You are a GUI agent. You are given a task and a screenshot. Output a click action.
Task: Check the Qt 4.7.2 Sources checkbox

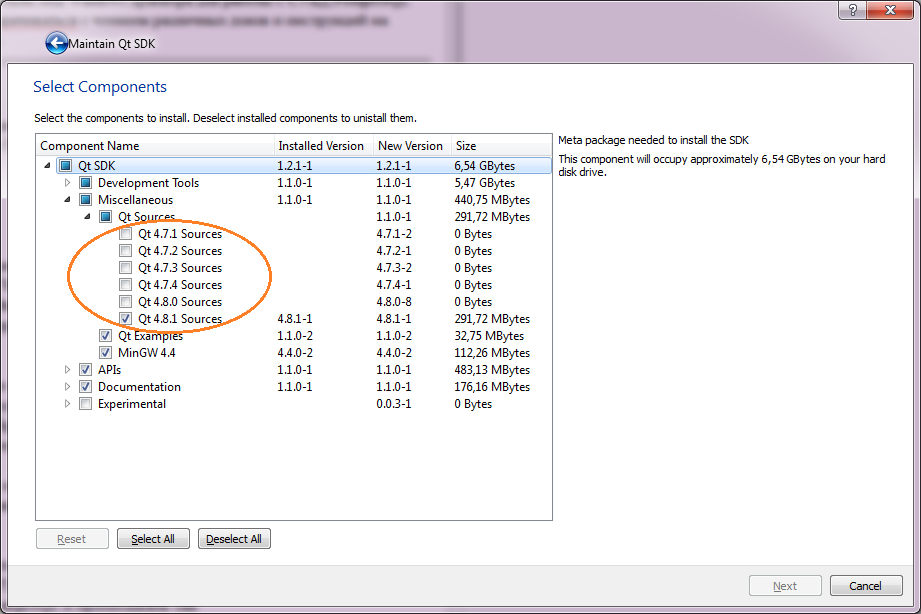point(126,251)
